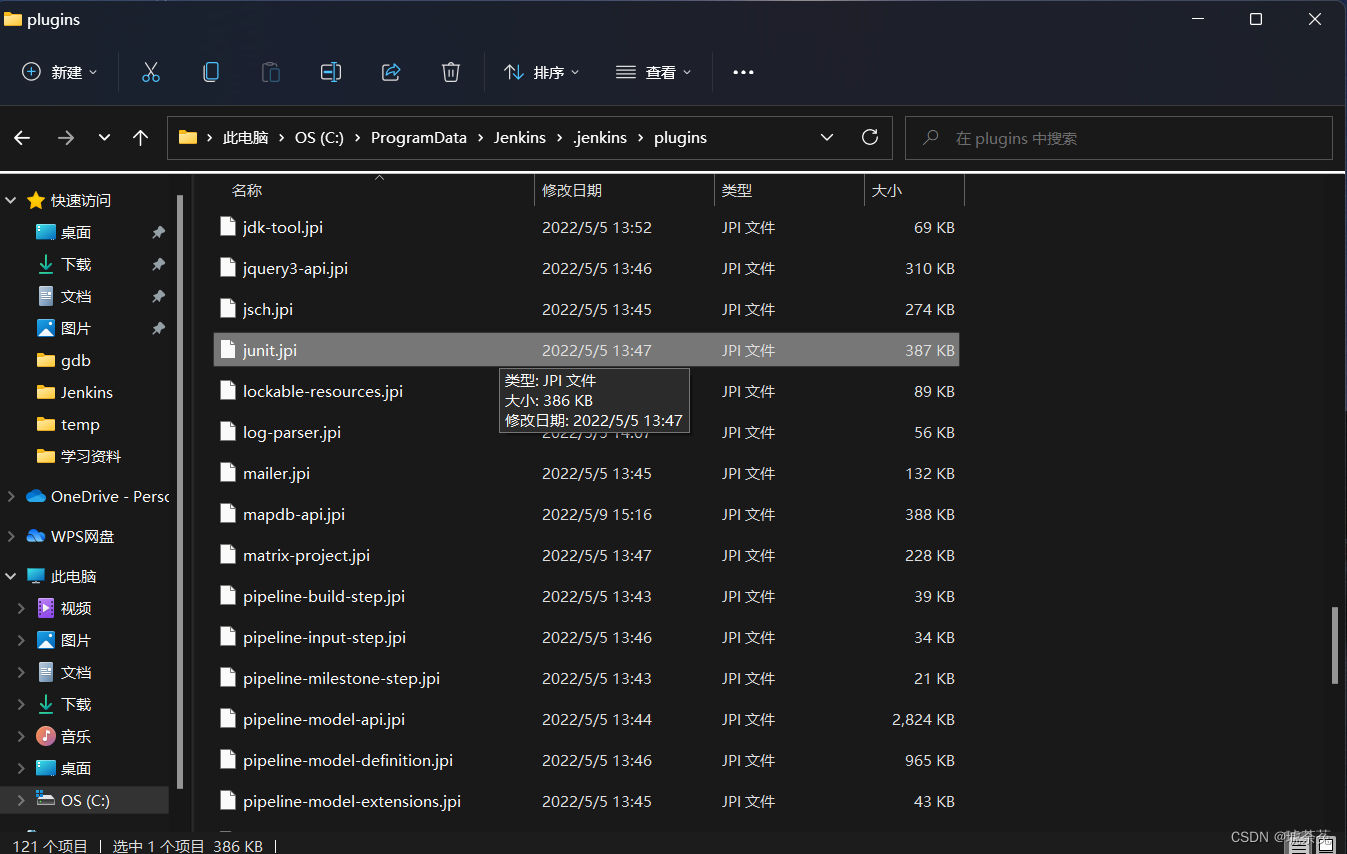Click the navigation pane scrollbar
This screenshot has width=1347, height=854.
pos(180,490)
